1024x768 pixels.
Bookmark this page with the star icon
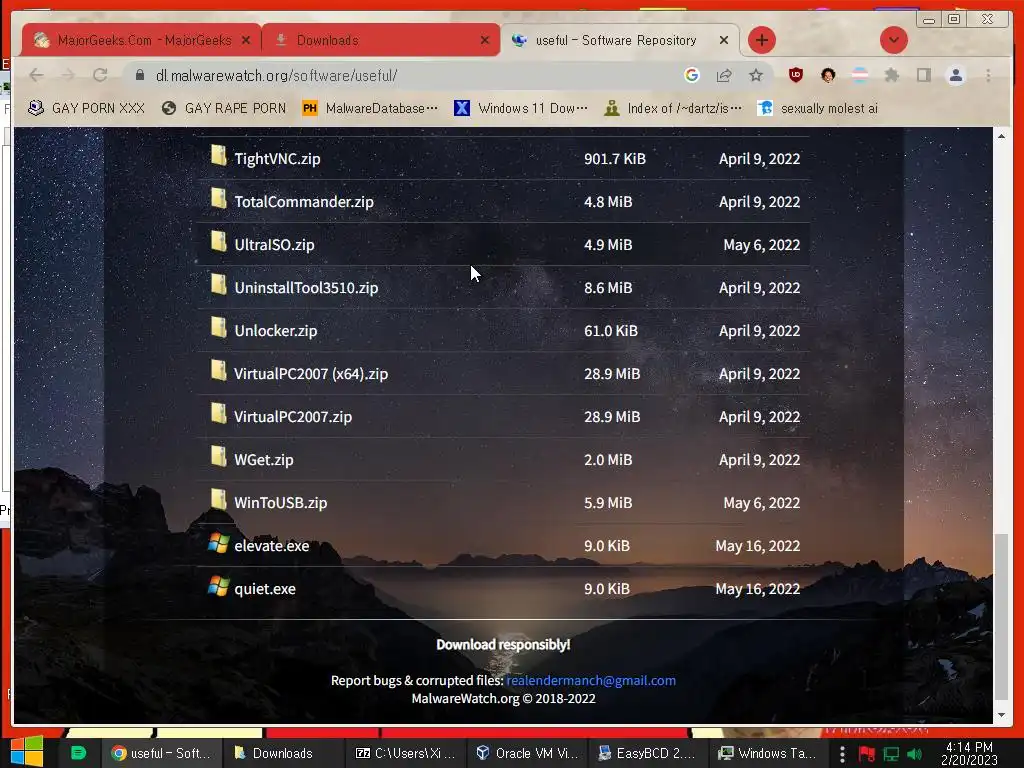coord(756,76)
